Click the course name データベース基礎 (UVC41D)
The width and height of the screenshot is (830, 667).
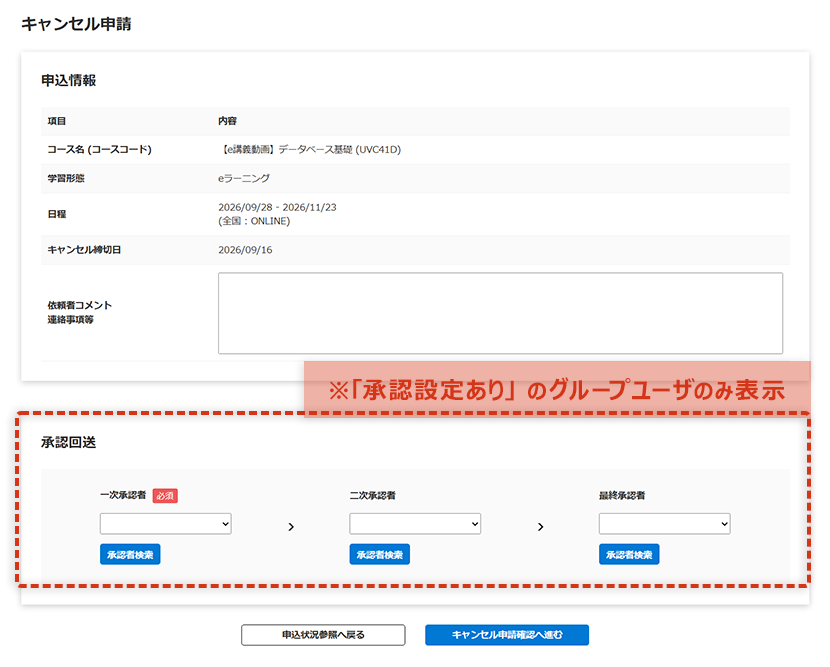point(309,150)
